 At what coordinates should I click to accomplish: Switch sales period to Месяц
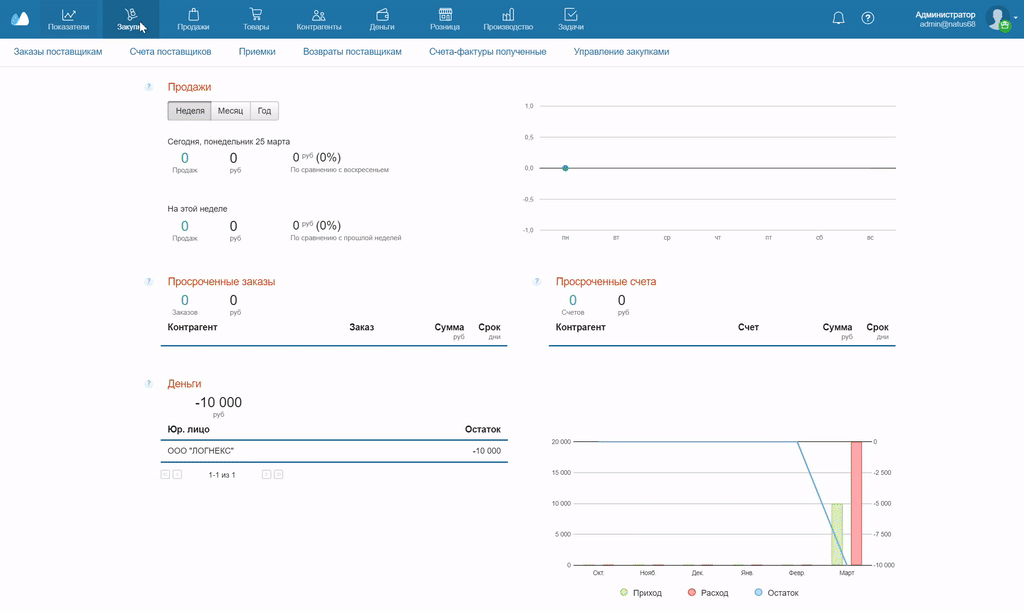point(231,111)
